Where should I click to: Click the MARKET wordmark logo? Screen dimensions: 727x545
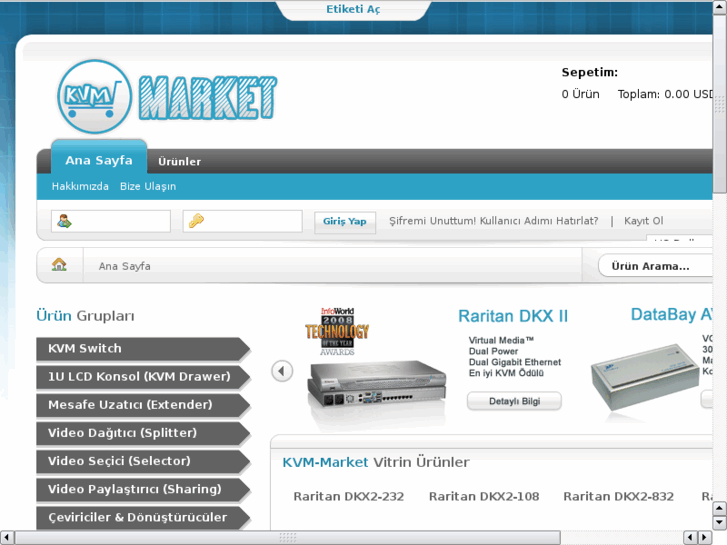pyautogui.click(x=208, y=98)
